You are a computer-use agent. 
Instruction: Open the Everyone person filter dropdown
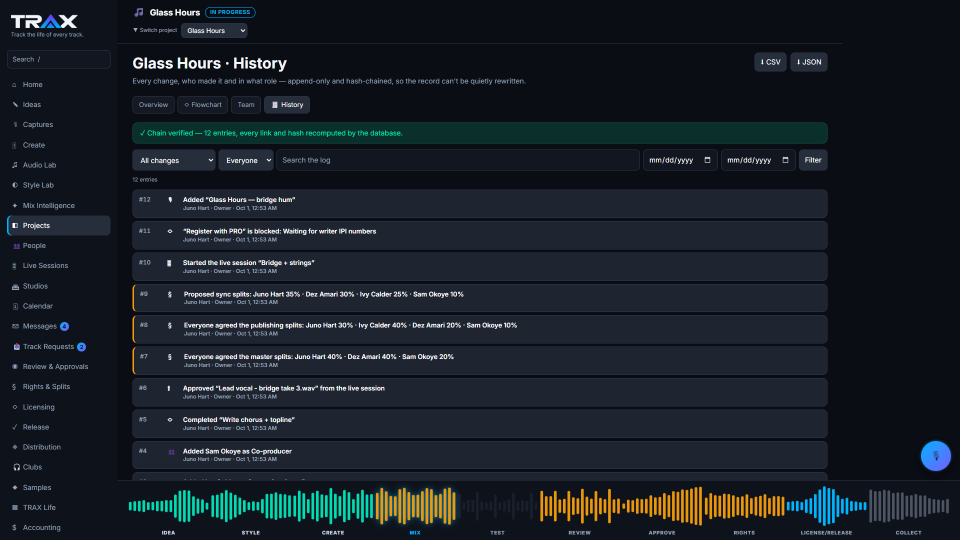(246, 160)
